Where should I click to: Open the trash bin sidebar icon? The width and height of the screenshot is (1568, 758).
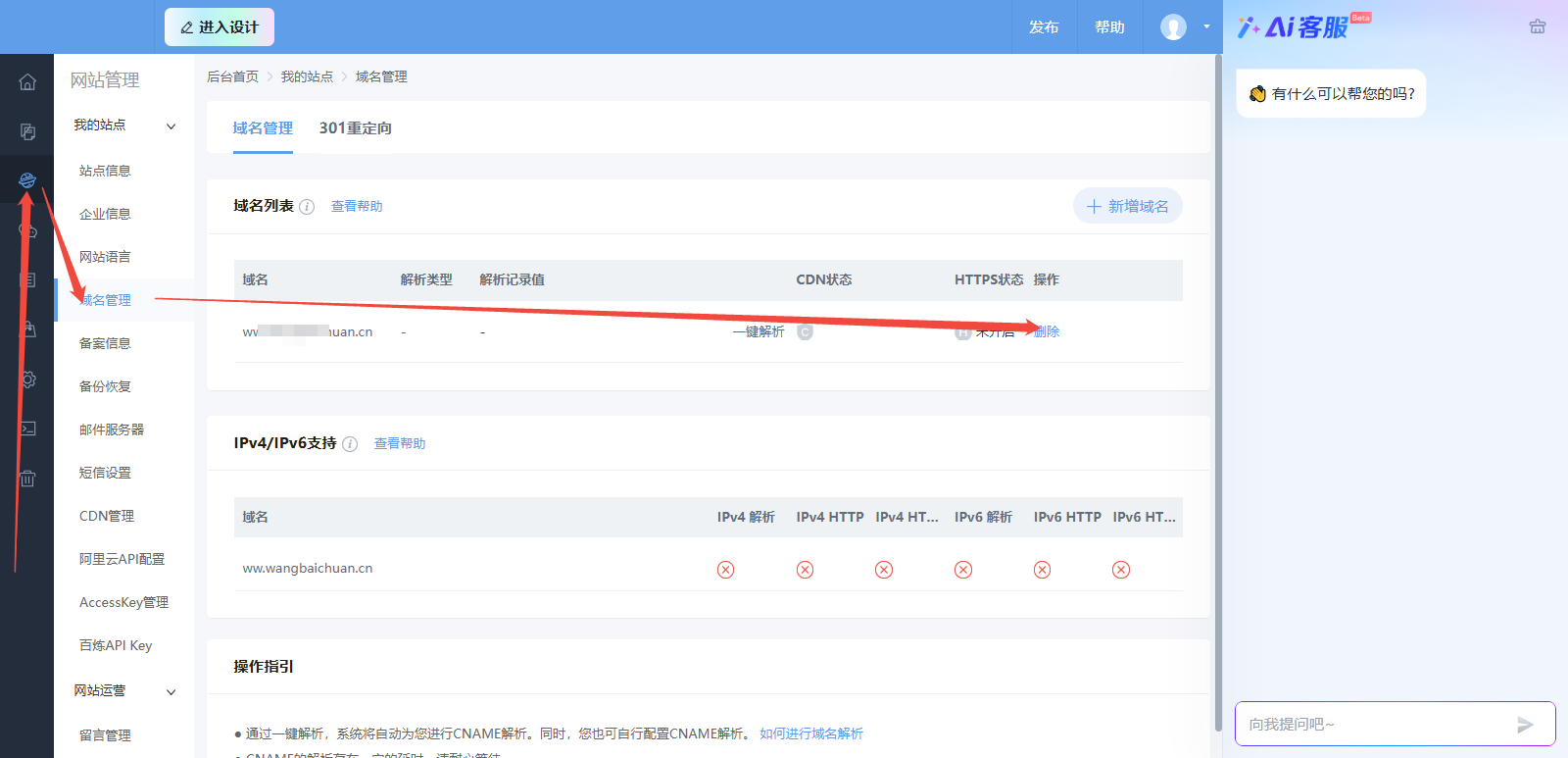27,479
